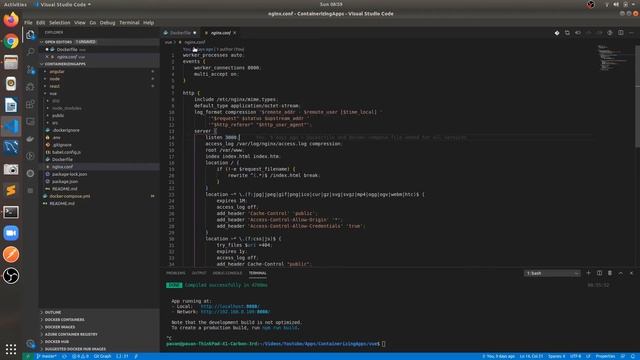Open notifications bell in status bar
This screenshot has width=640, height=360.
coord(633,356)
